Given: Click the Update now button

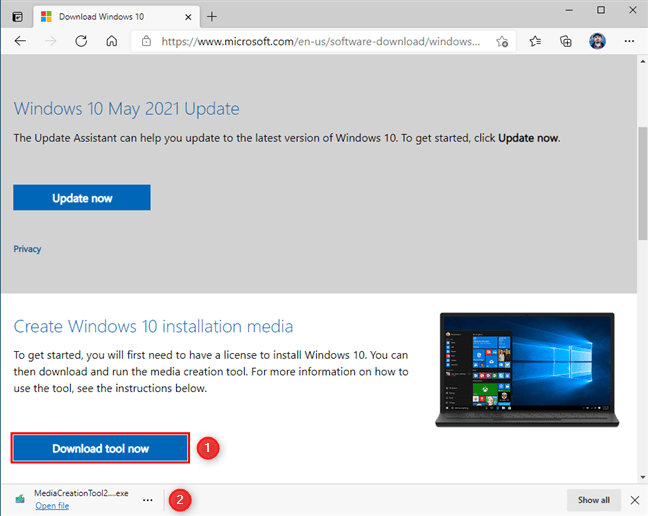Looking at the screenshot, I should click(x=82, y=197).
